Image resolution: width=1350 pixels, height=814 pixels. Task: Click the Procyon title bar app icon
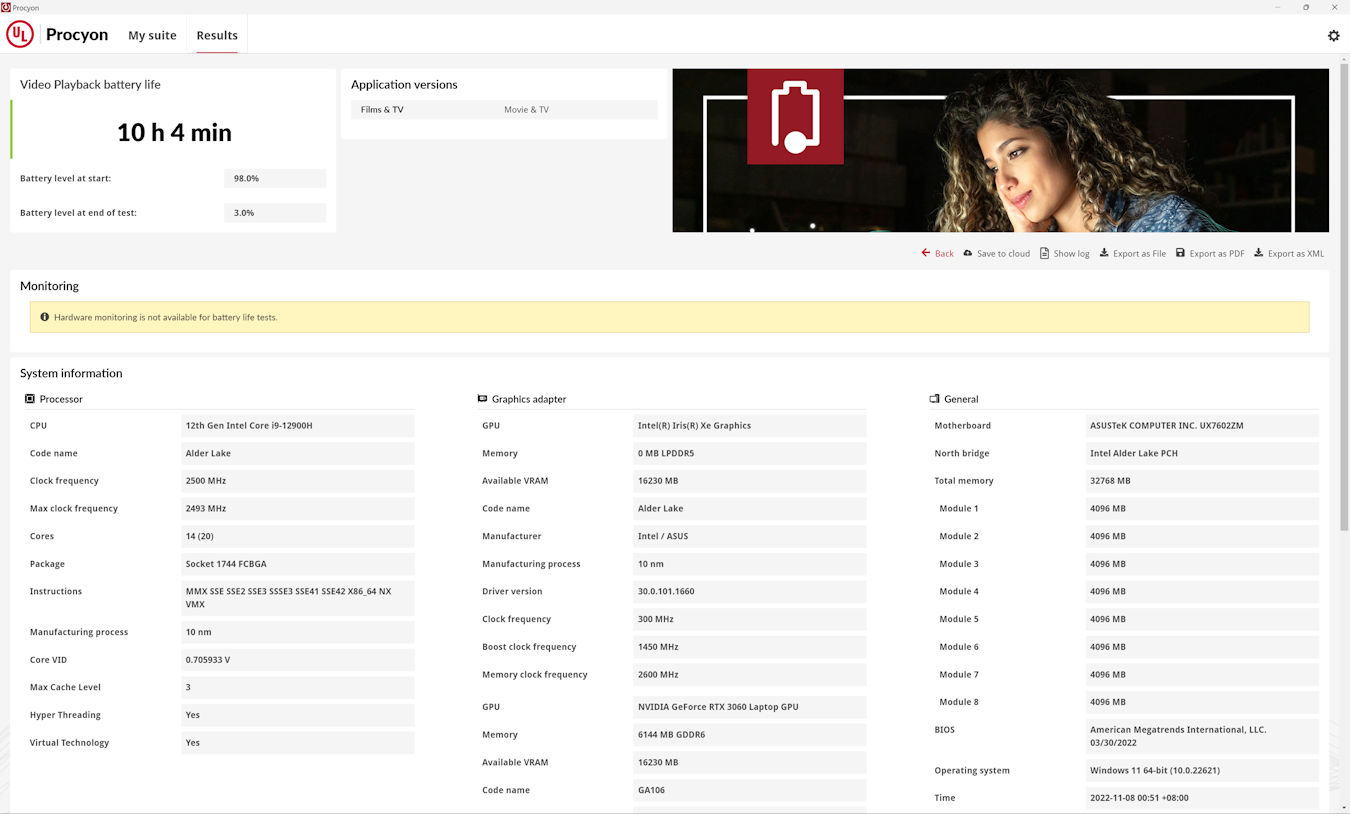6,7
